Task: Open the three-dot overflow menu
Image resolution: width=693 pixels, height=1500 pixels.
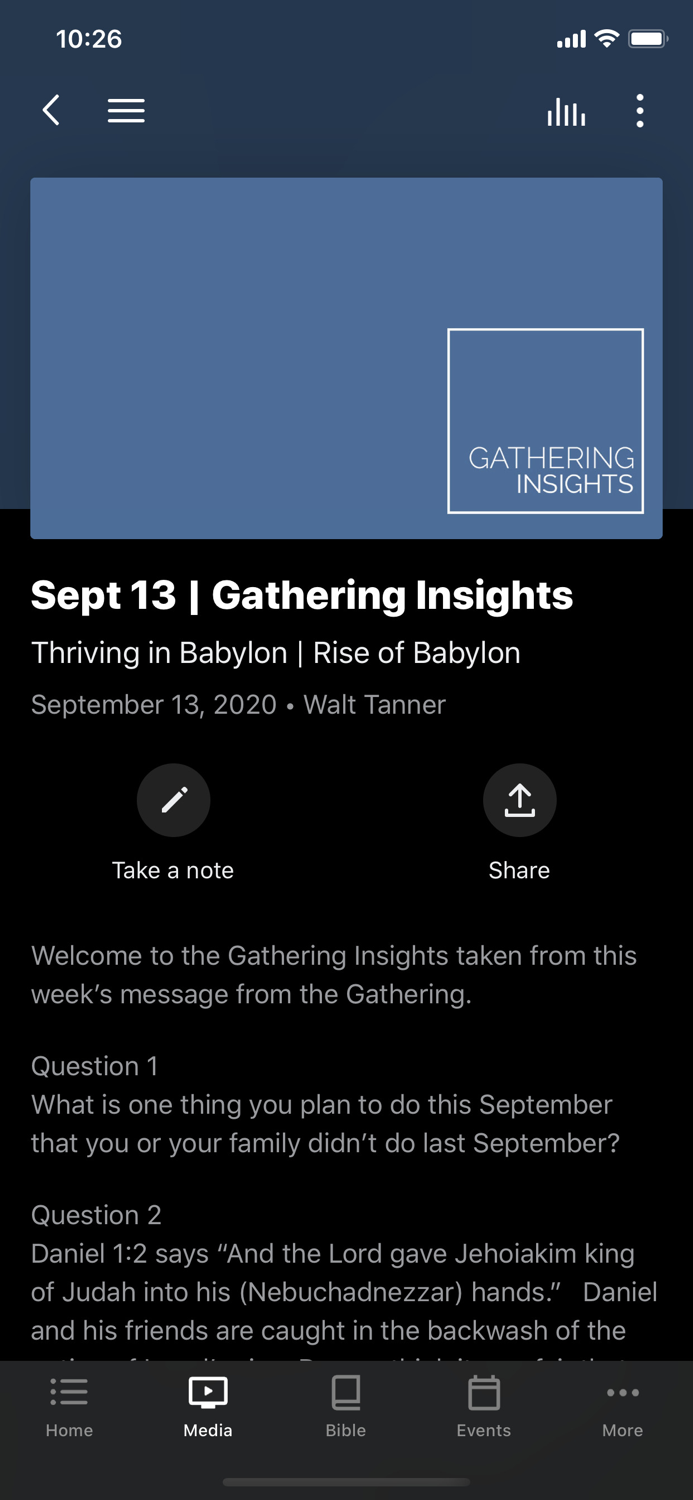Action: click(640, 111)
